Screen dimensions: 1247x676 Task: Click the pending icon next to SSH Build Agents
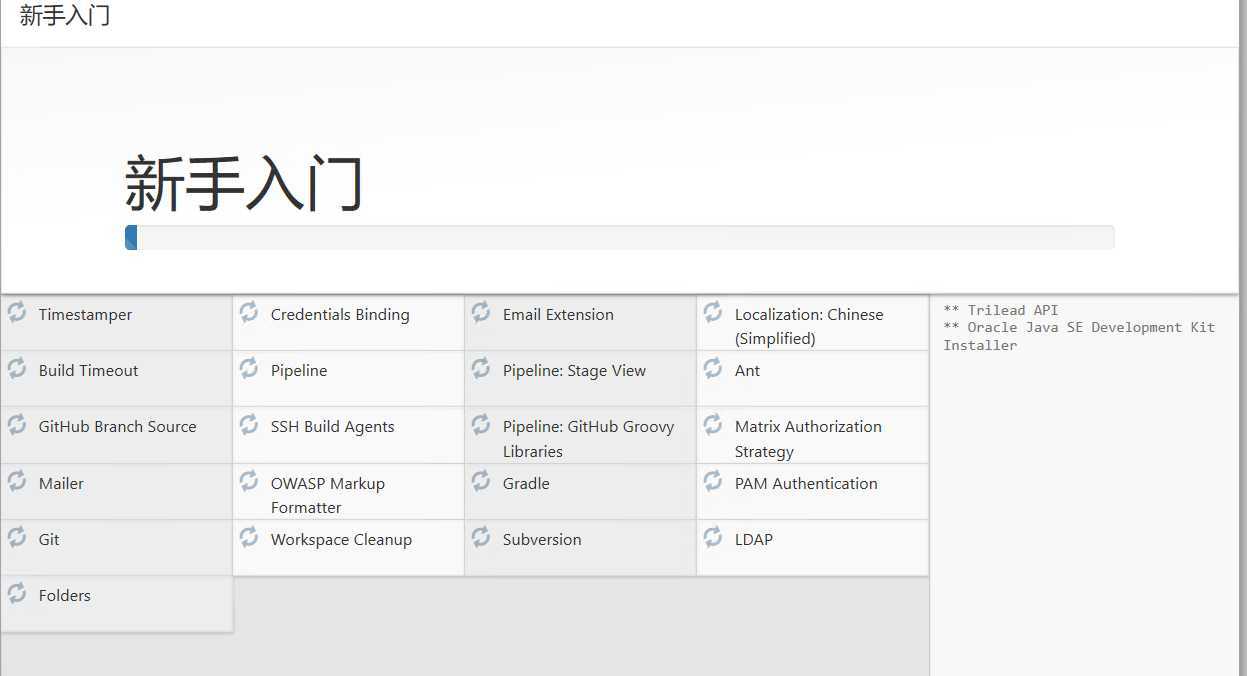[x=249, y=425]
